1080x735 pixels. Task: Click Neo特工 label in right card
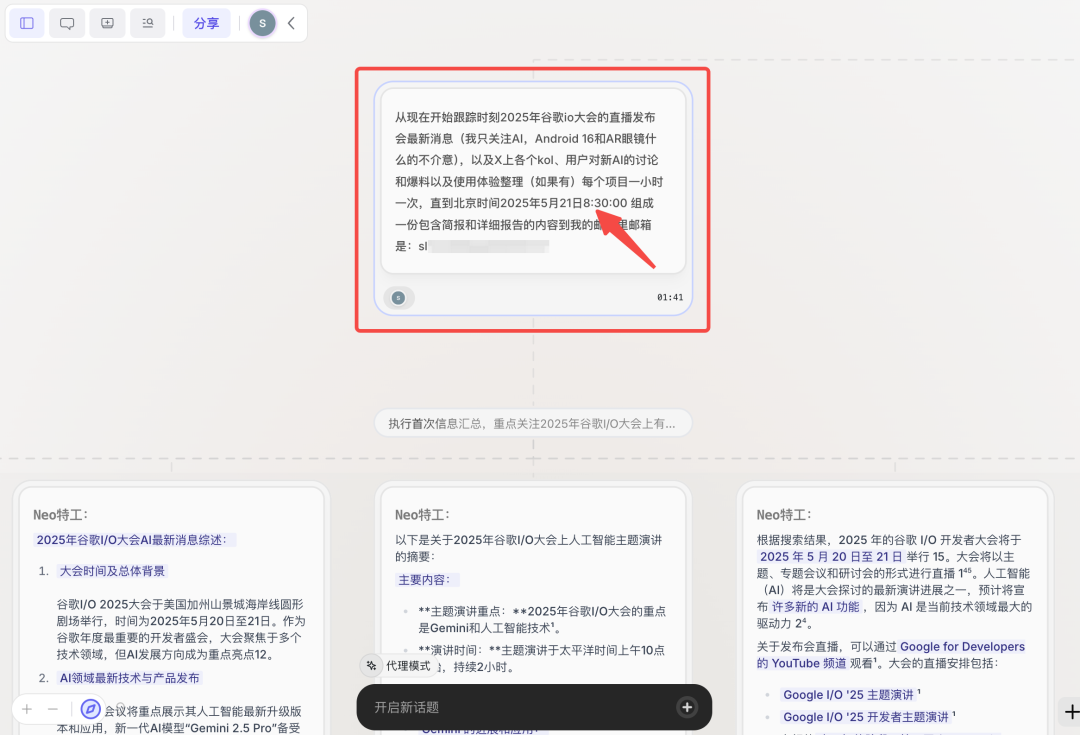pyautogui.click(x=784, y=515)
